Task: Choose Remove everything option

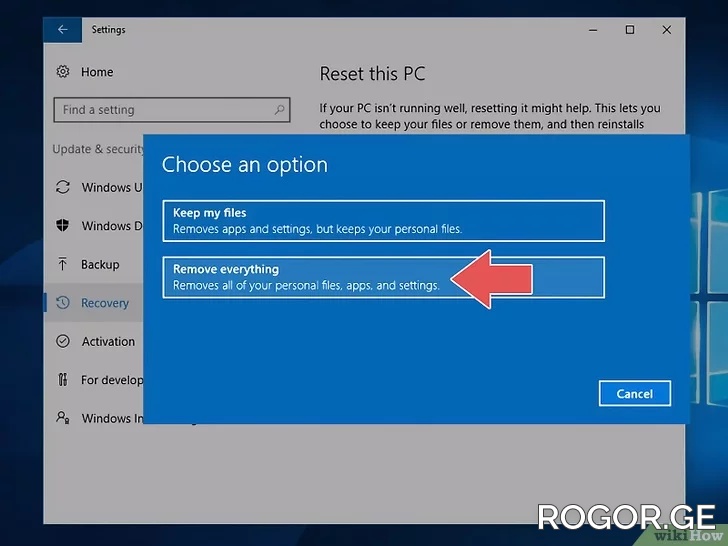Action: coord(384,277)
